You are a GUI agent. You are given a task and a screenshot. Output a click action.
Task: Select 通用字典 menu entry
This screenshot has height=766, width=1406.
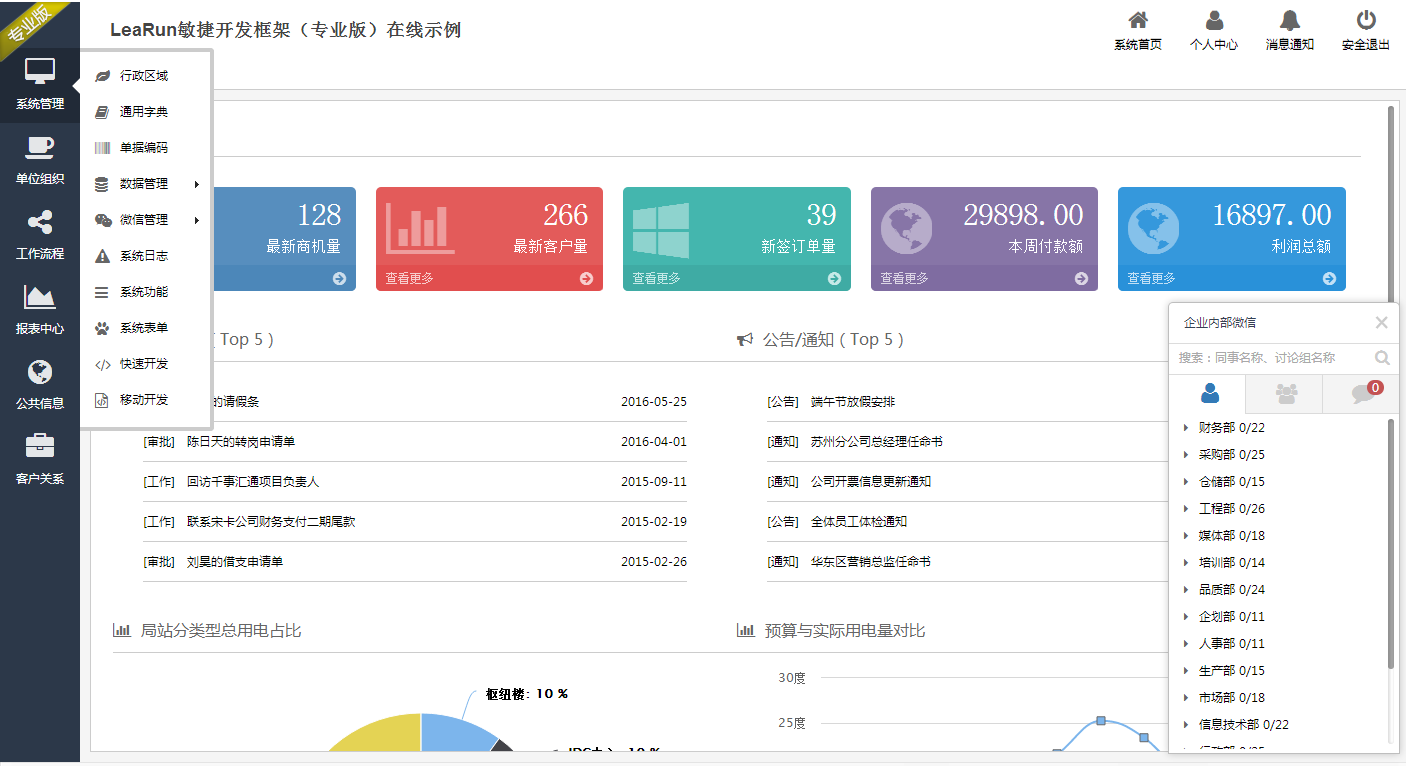pyautogui.click(x=146, y=112)
